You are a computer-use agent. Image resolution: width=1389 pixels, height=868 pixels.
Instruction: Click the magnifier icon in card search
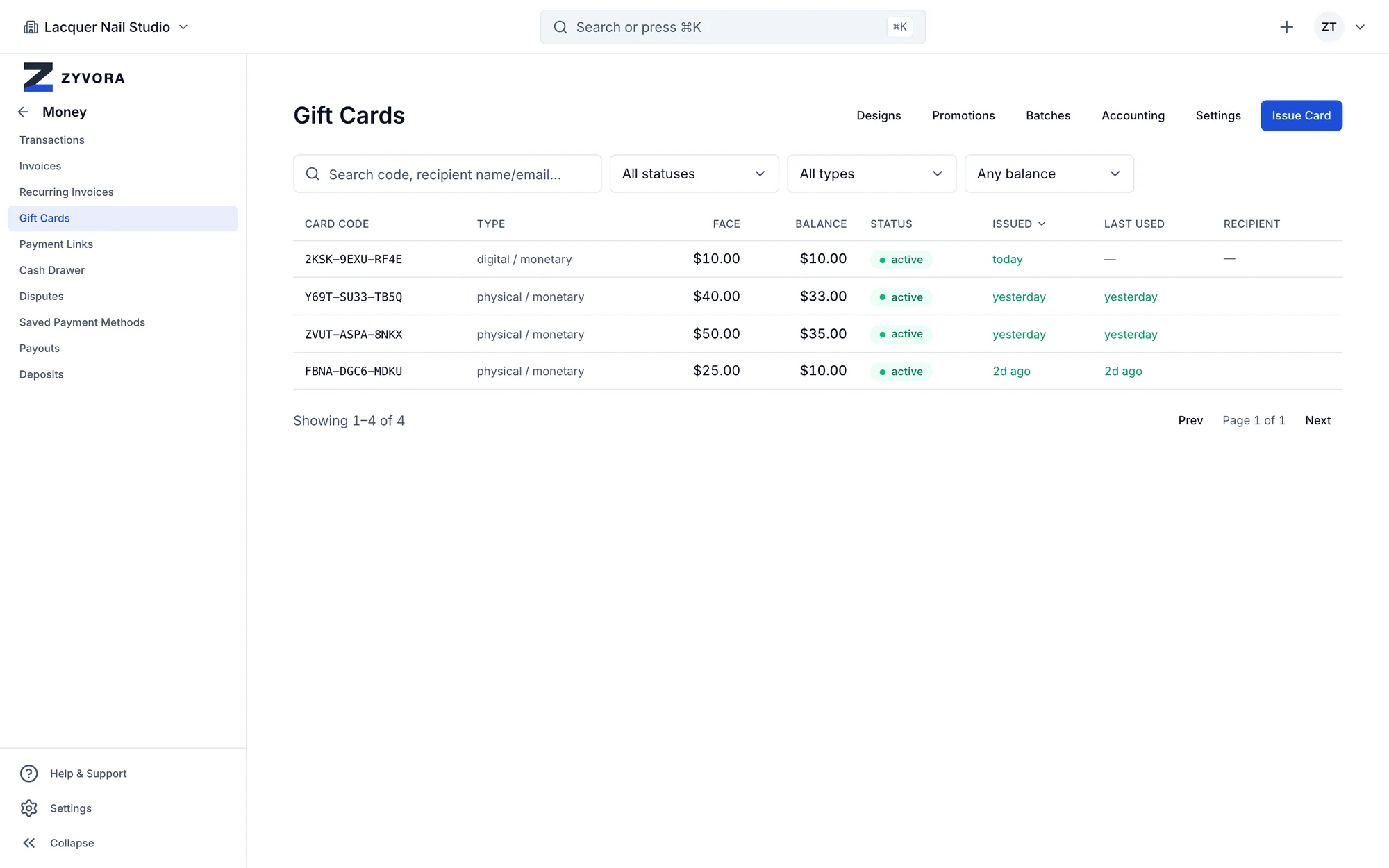click(x=313, y=174)
